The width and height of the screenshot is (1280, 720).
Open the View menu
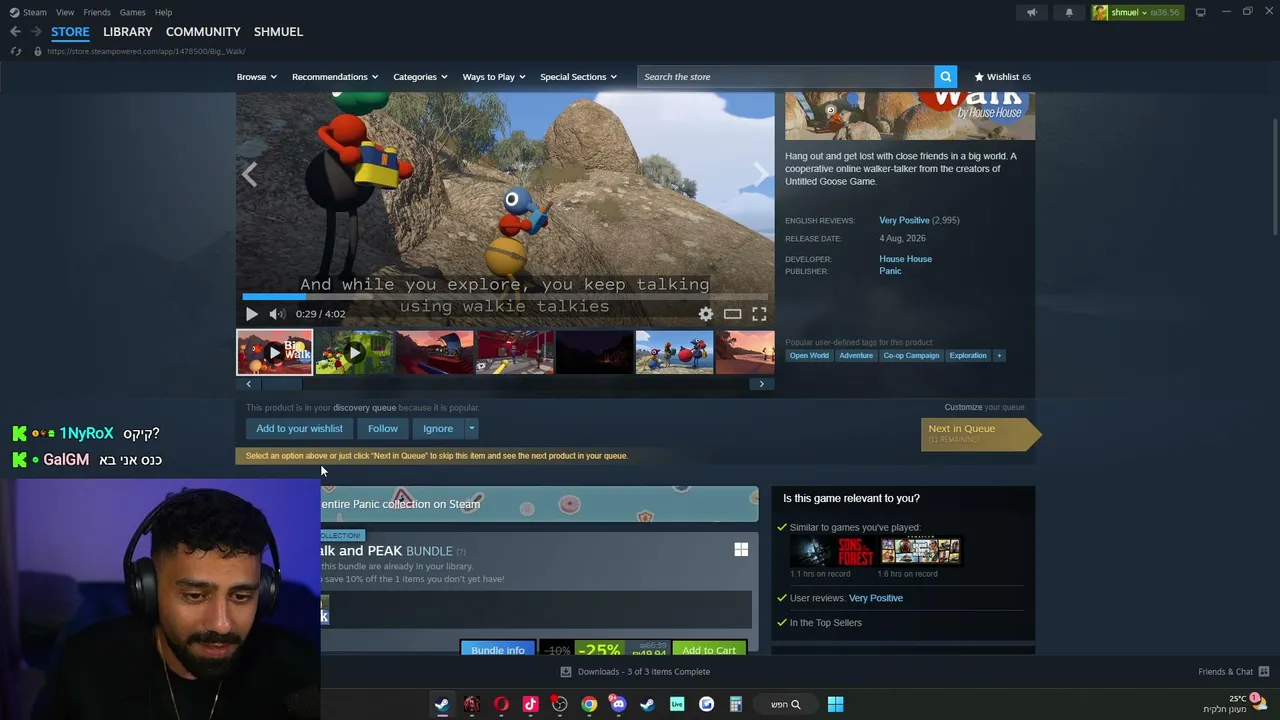(x=65, y=12)
